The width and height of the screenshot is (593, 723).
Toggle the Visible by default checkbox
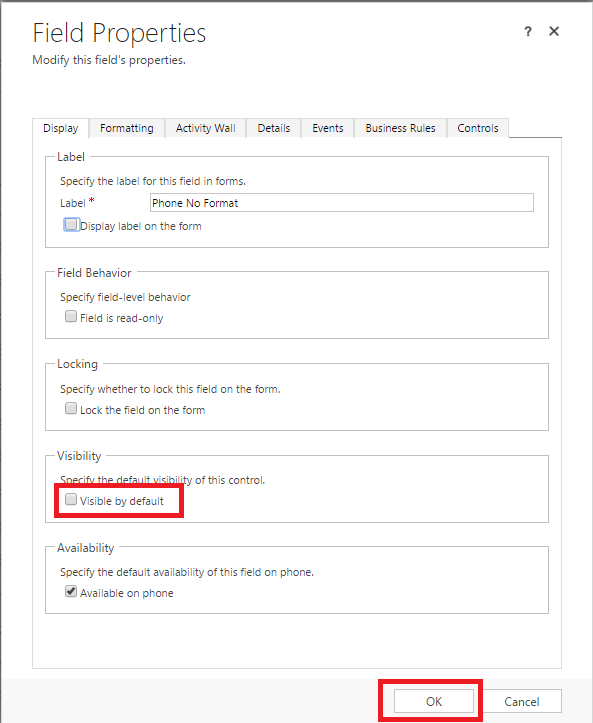(71, 499)
